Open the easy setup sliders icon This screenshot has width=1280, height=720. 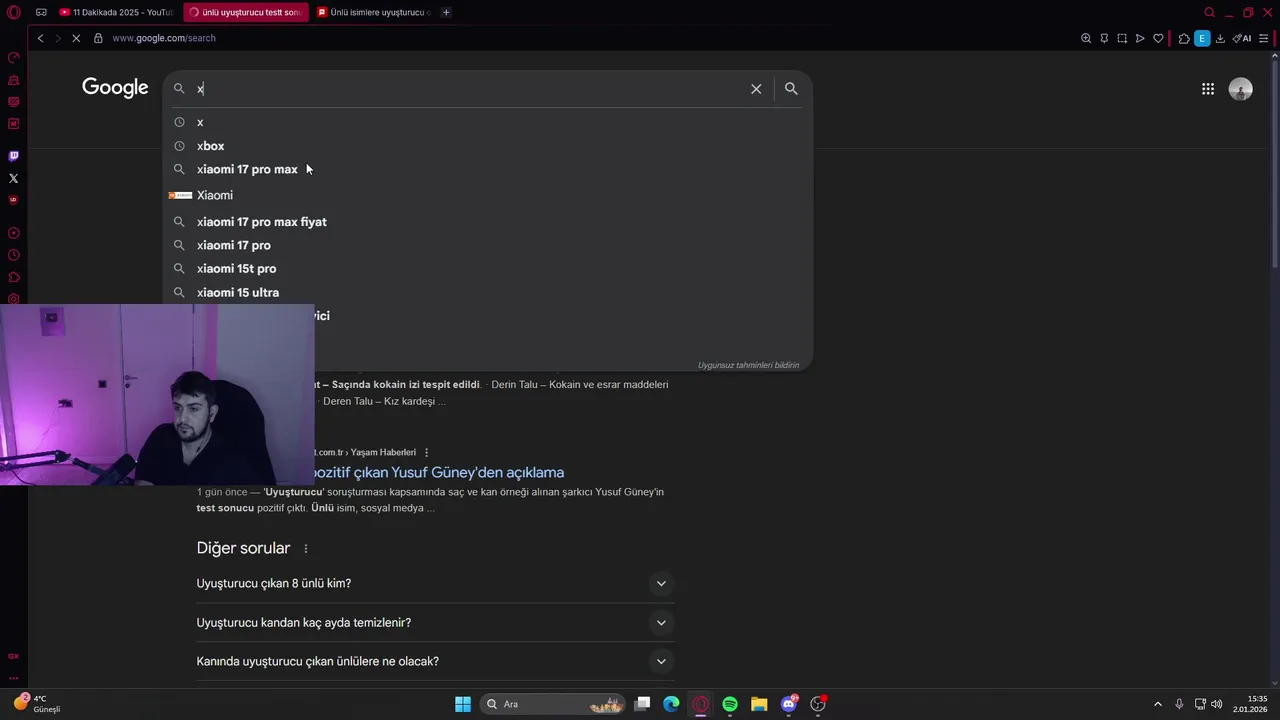point(1264,38)
